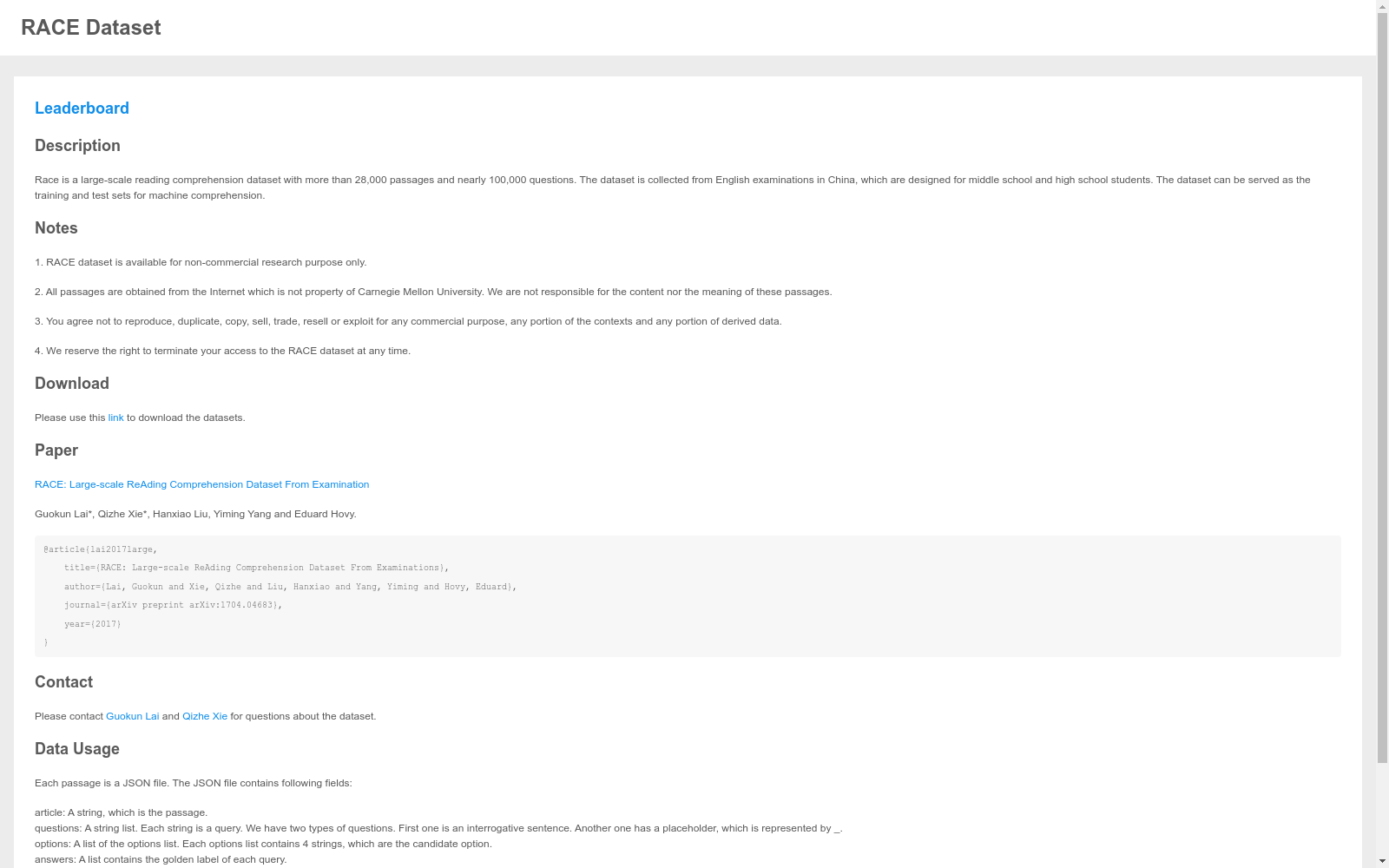Click the 'questions: A string list' field description
The image size is (1389, 868).
coord(438,828)
